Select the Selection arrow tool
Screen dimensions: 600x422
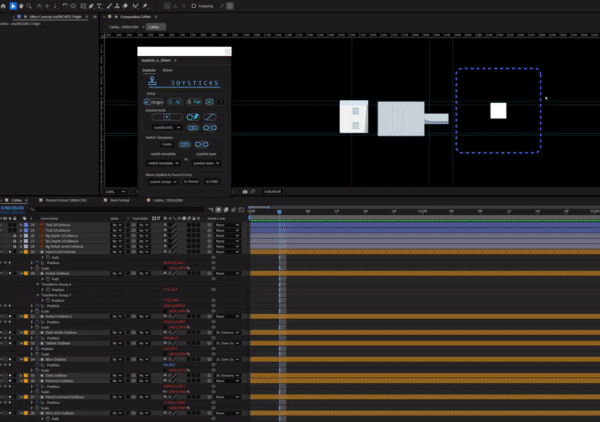click(x=13, y=6)
